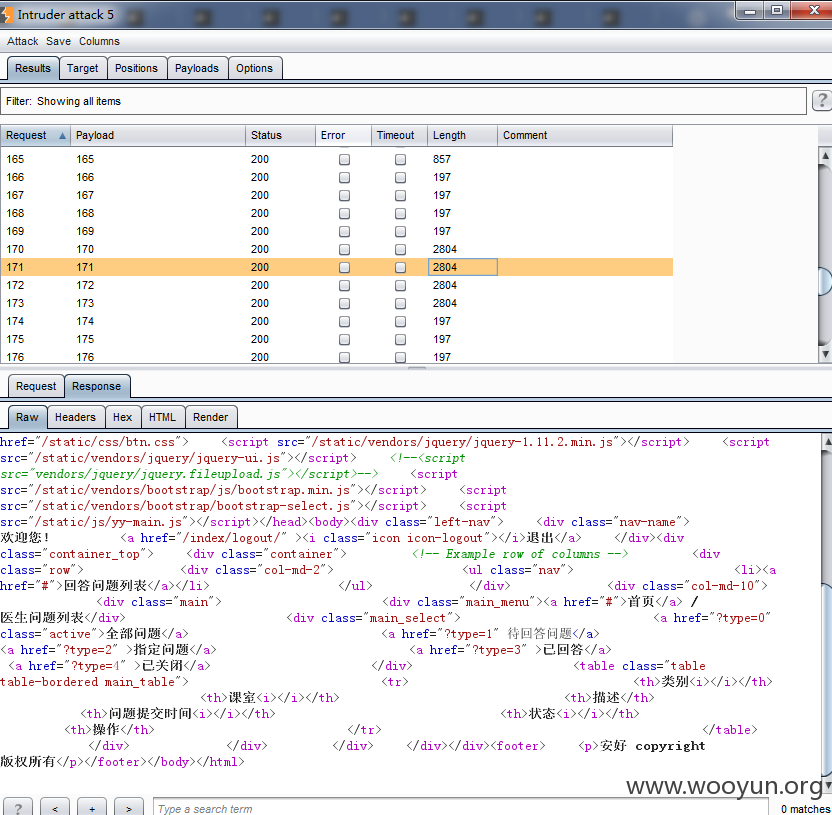Screen dimensions: 832x815
Task: Click response pane scroll up arrow
Action: click(x=827, y=442)
